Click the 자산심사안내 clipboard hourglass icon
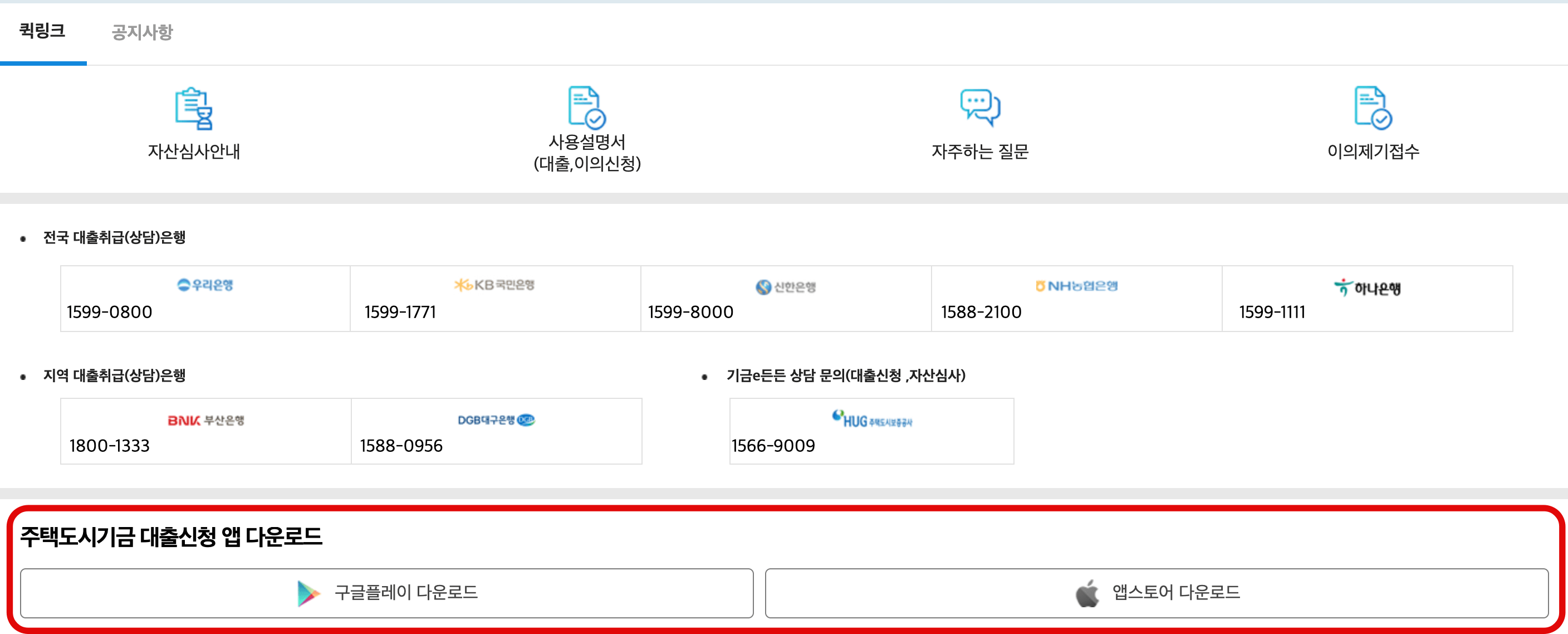 point(194,109)
